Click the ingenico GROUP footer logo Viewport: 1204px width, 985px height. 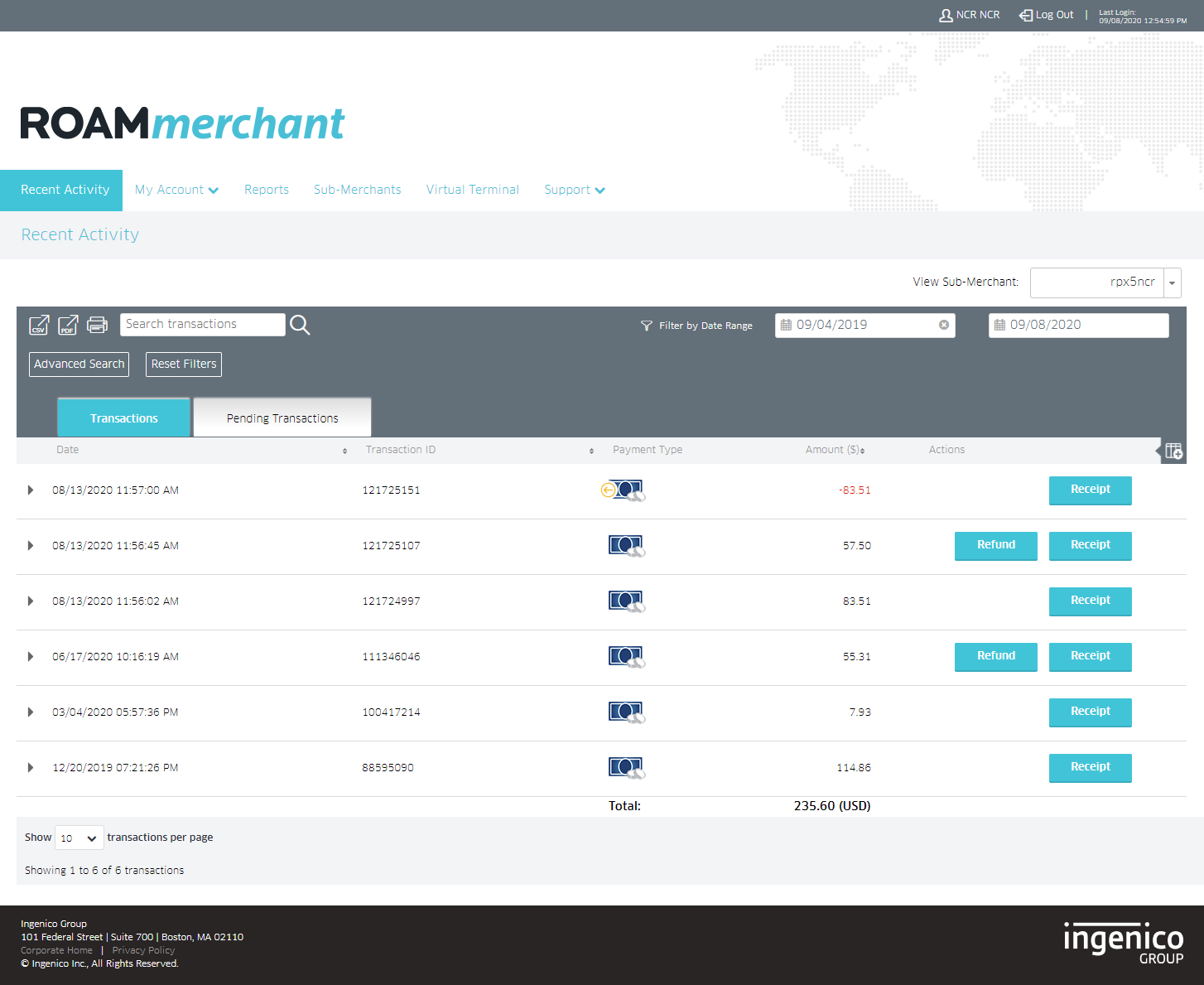click(x=1124, y=944)
